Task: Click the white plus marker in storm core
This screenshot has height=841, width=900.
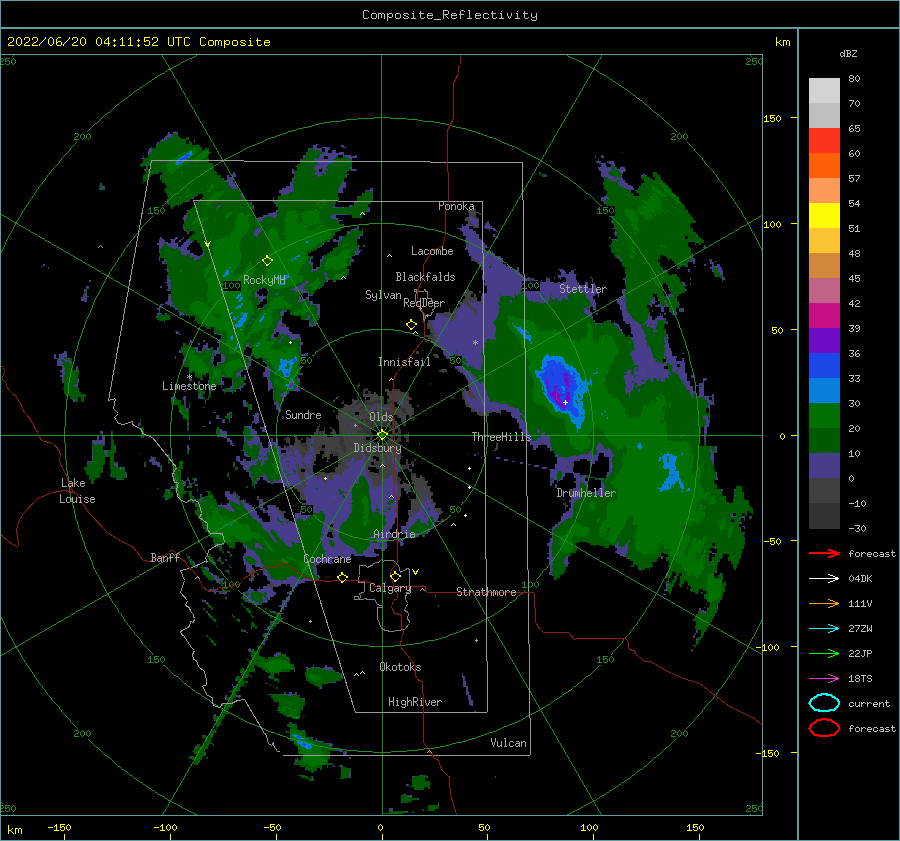Action: (x=565, y=402)
